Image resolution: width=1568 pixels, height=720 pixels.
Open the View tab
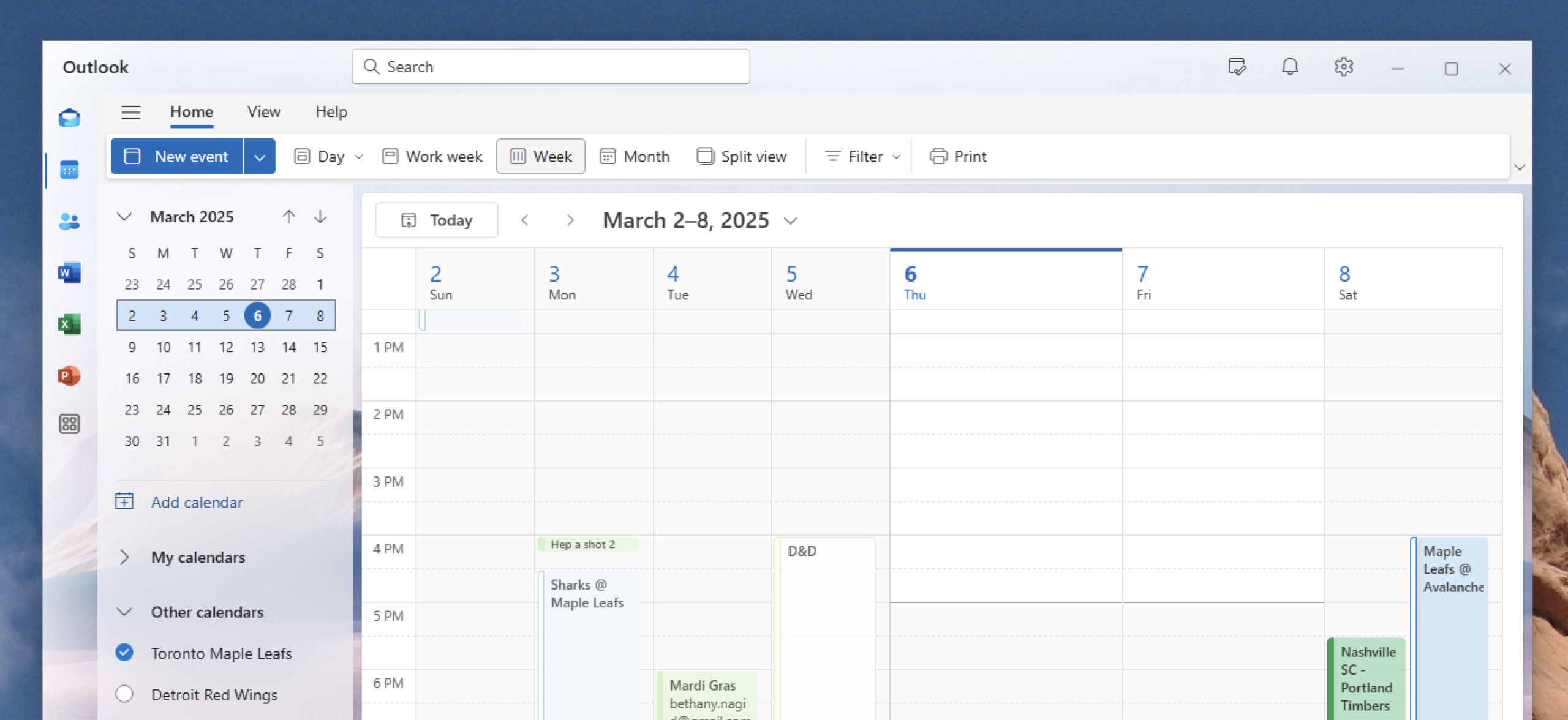point(264,112)
